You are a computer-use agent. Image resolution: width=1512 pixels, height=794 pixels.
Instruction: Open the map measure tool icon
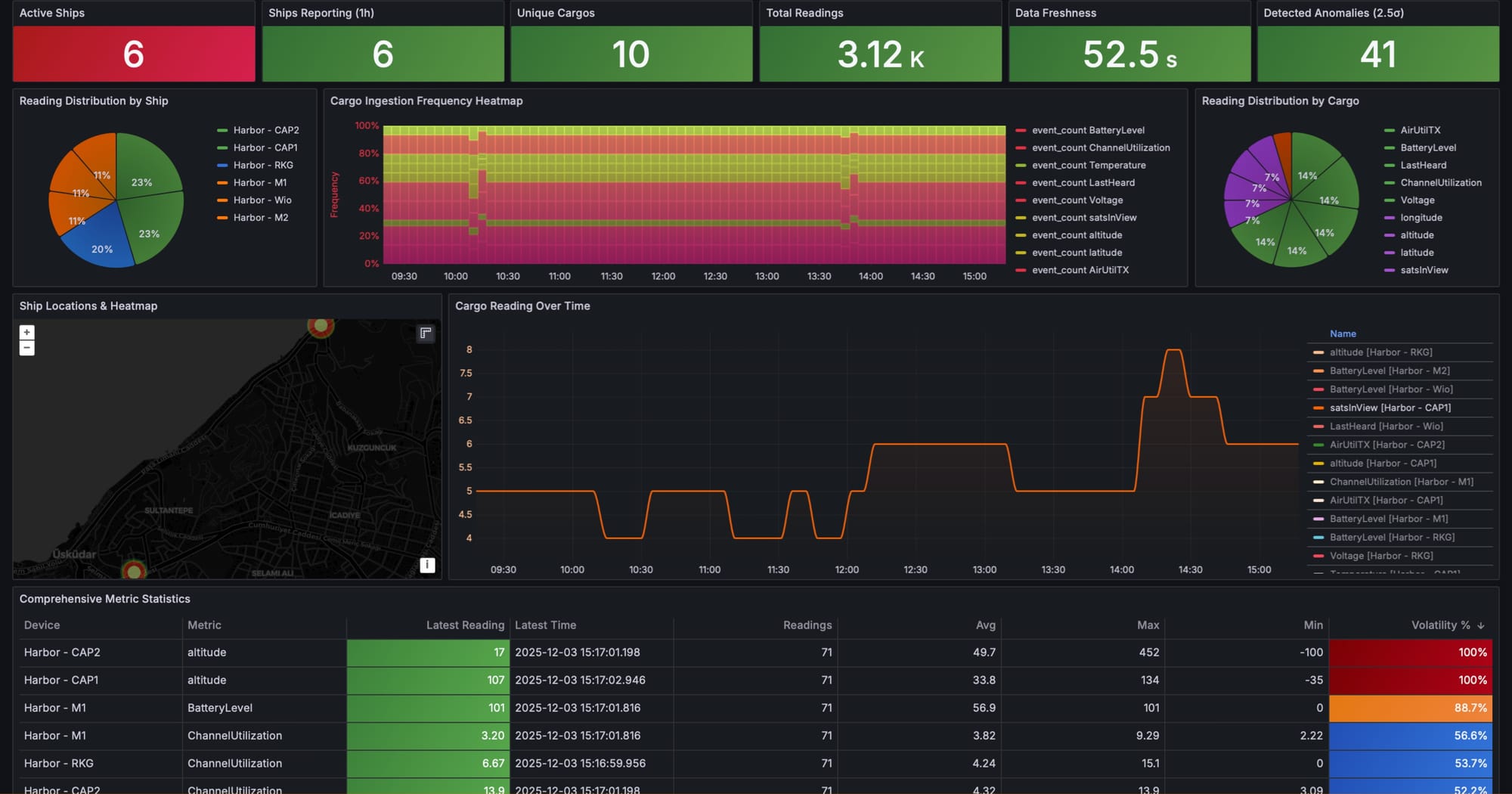(x=426, y=333)
